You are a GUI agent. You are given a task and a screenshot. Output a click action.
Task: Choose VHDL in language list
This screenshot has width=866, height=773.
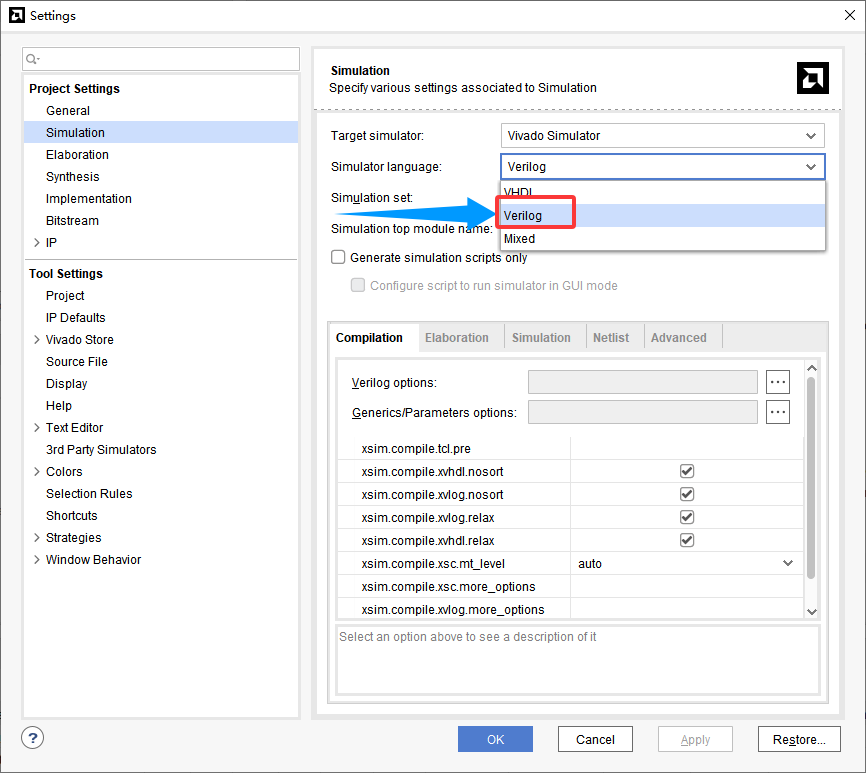coord(663,192)
